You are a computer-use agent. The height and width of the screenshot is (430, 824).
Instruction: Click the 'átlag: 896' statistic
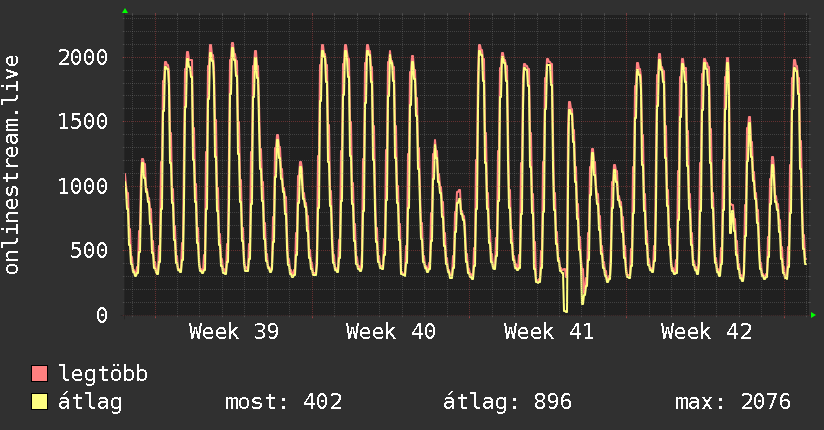click(507, 402)
